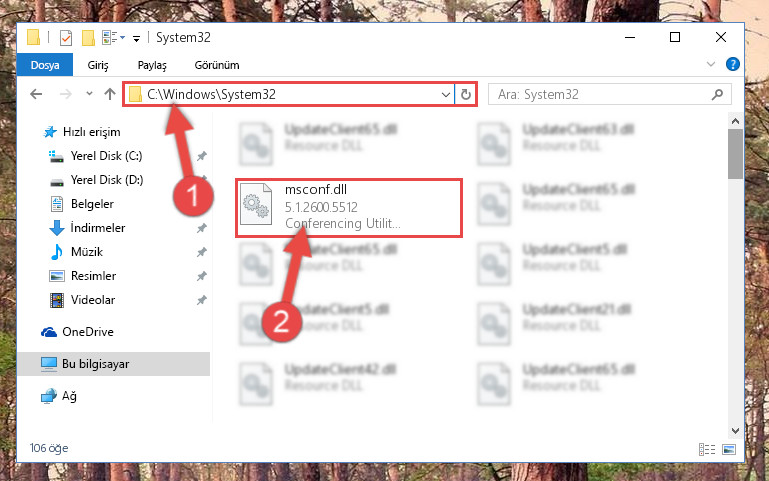
Task: Select the msconf.dll file
Action: pyautogui.click(x=349, y=208)
